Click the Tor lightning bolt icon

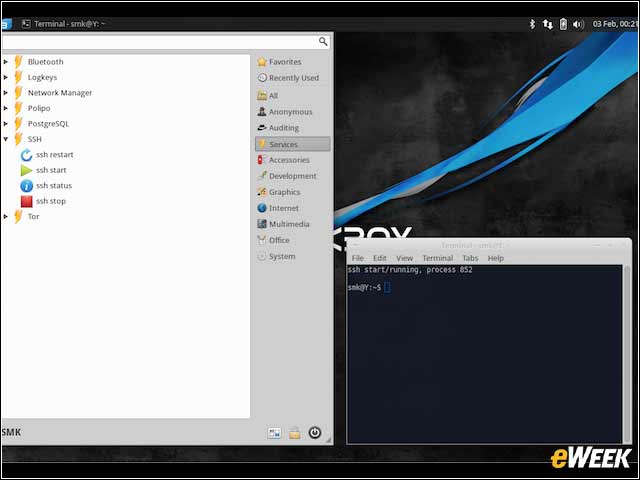pos(18,216)
